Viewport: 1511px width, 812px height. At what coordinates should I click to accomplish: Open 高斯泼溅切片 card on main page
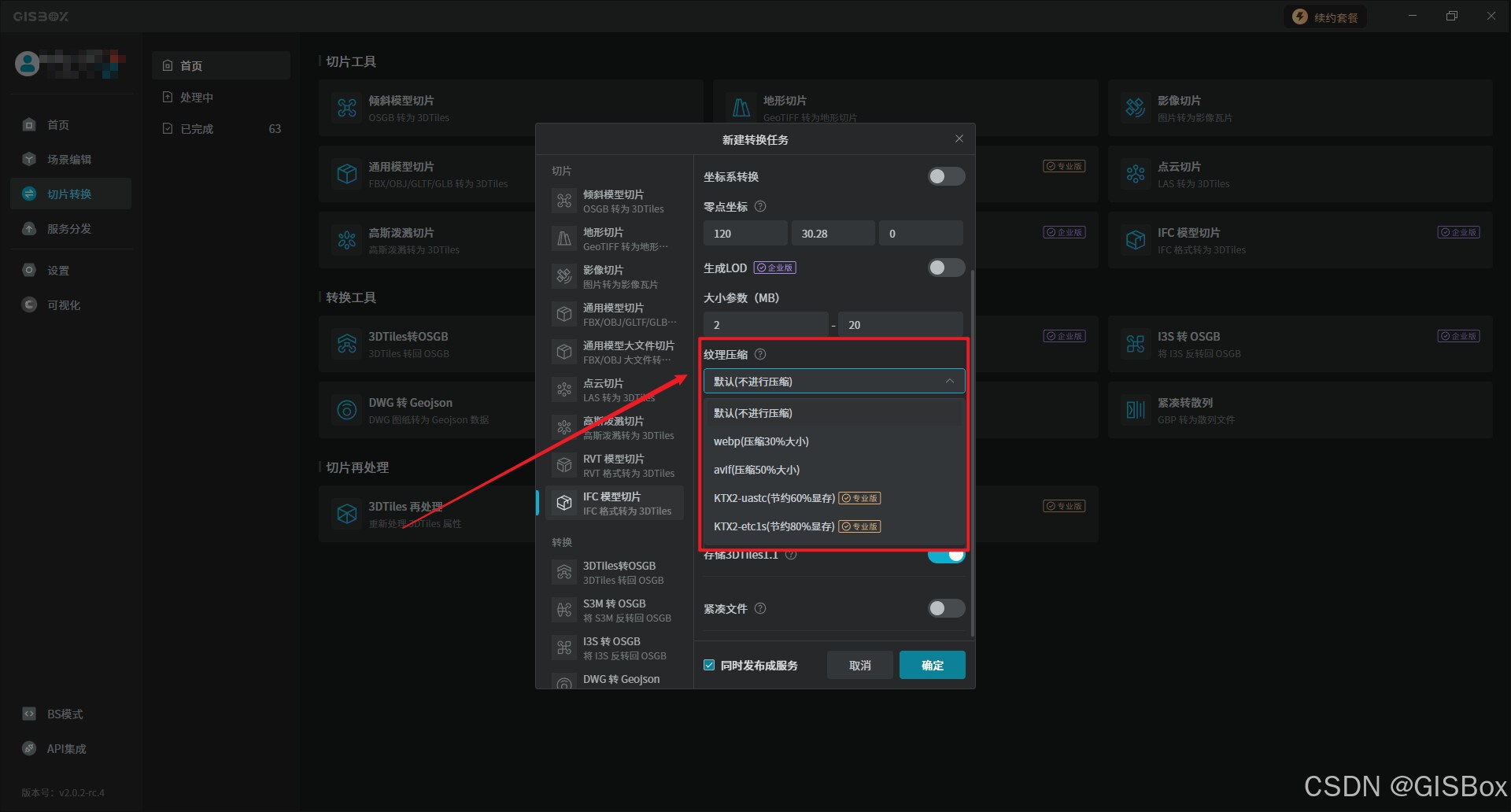[x=427, y=240]
